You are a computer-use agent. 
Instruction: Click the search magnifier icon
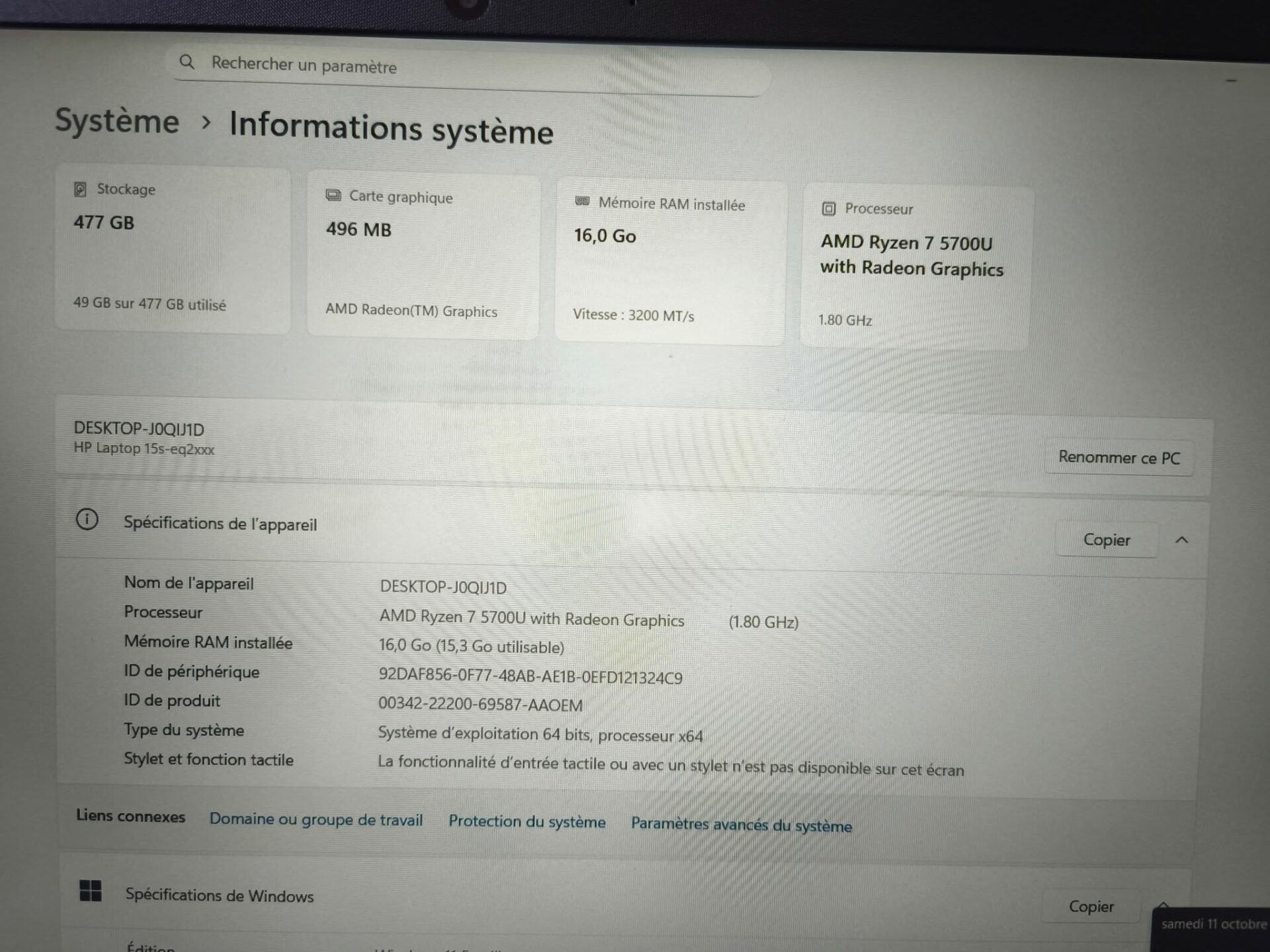coord(187,62)
